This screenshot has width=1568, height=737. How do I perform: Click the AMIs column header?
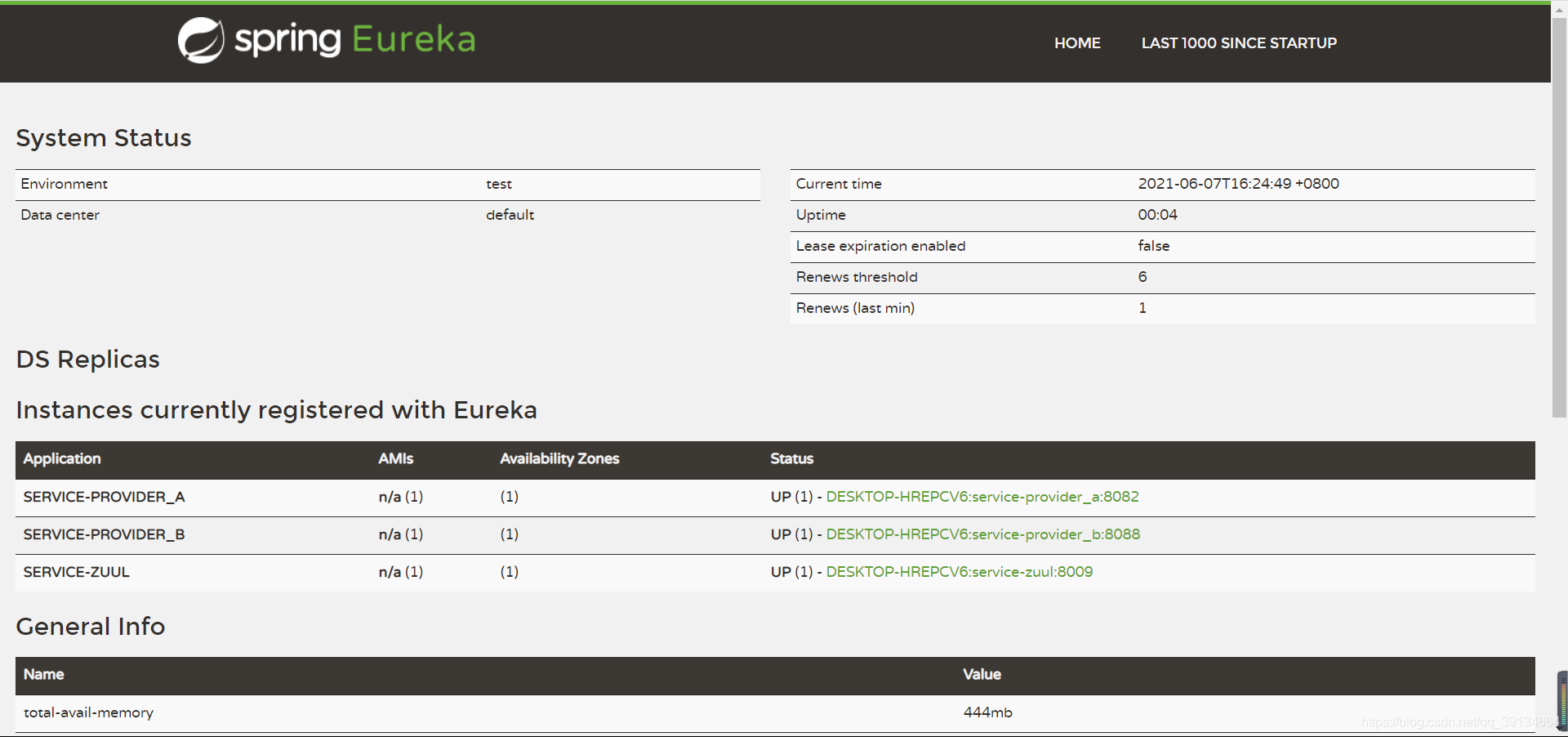396,459
